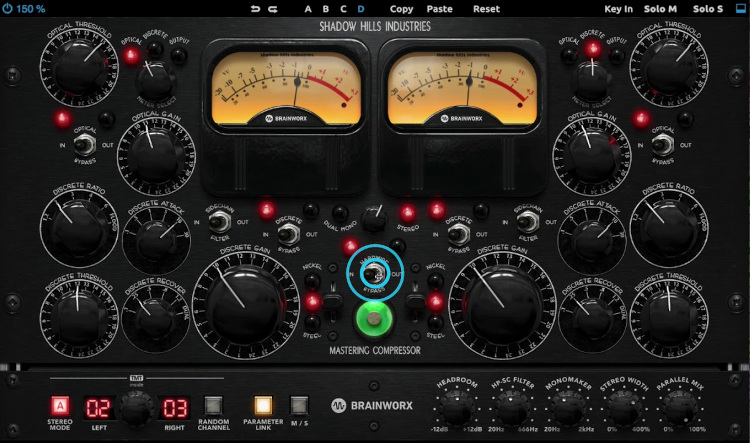Viewport: 750px width, 443px height.
Task: Click the Reset button
Action: click(486, 9)
